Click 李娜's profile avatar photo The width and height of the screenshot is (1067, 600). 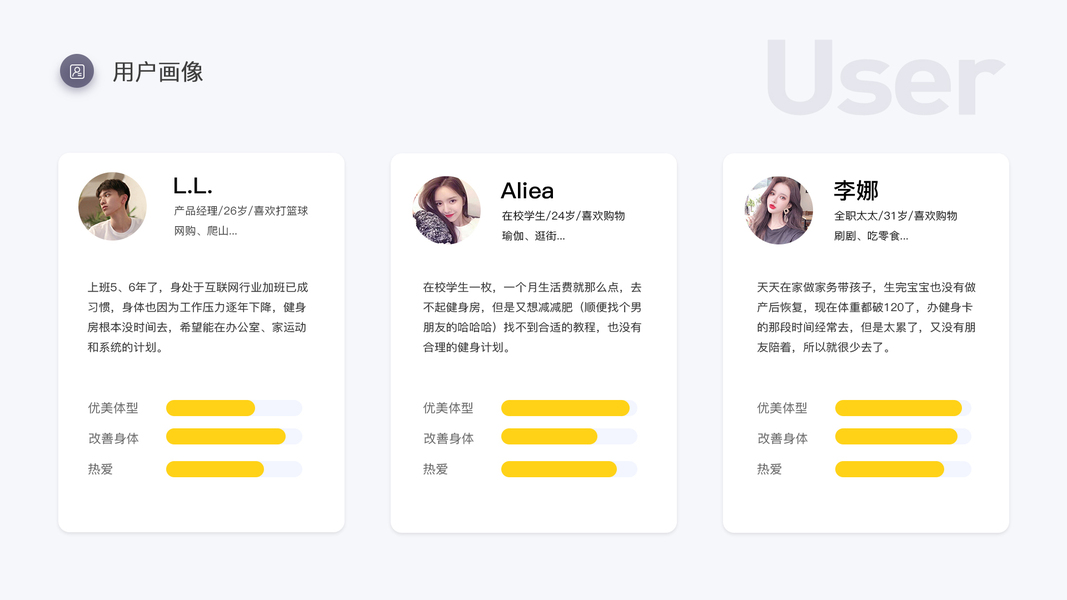779,210
